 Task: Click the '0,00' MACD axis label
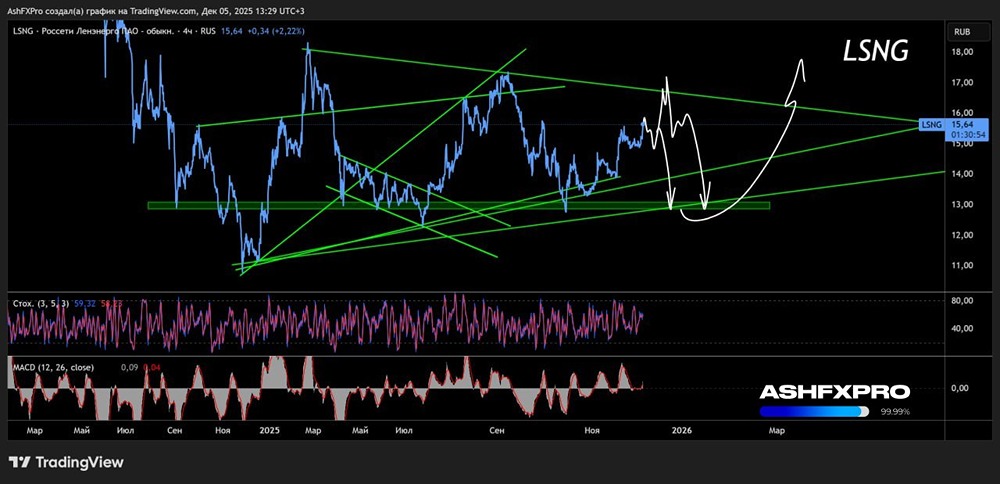(962, 388)
